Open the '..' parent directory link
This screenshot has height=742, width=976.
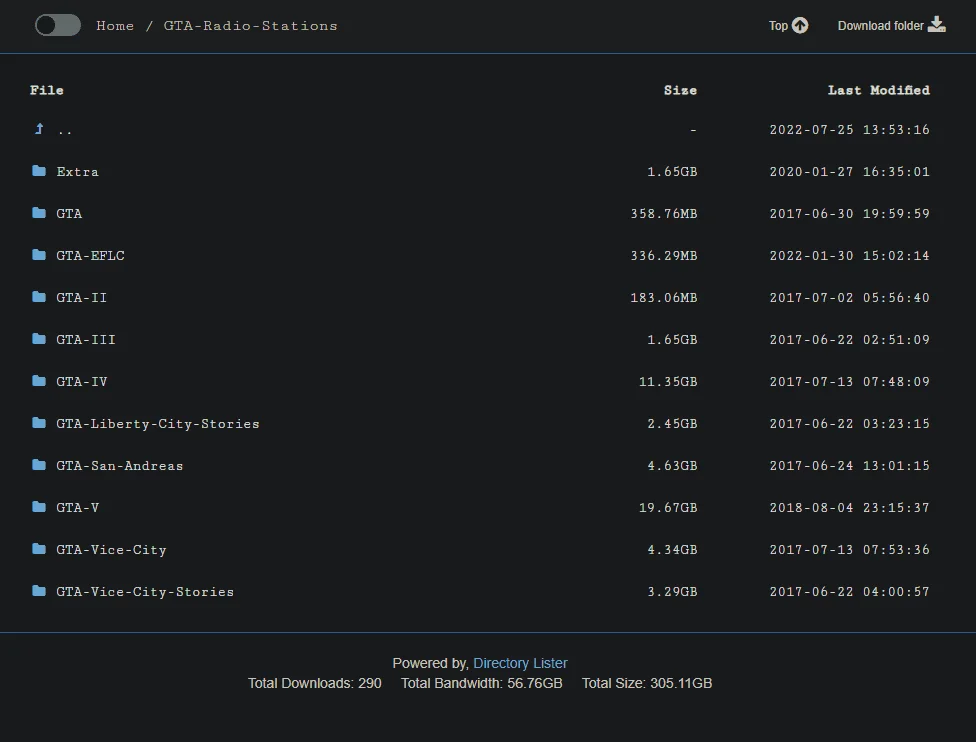tap(65, 130)
